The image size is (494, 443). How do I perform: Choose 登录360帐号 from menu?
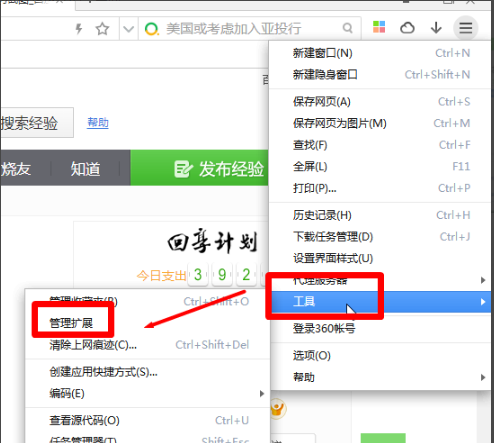point(380,329)
